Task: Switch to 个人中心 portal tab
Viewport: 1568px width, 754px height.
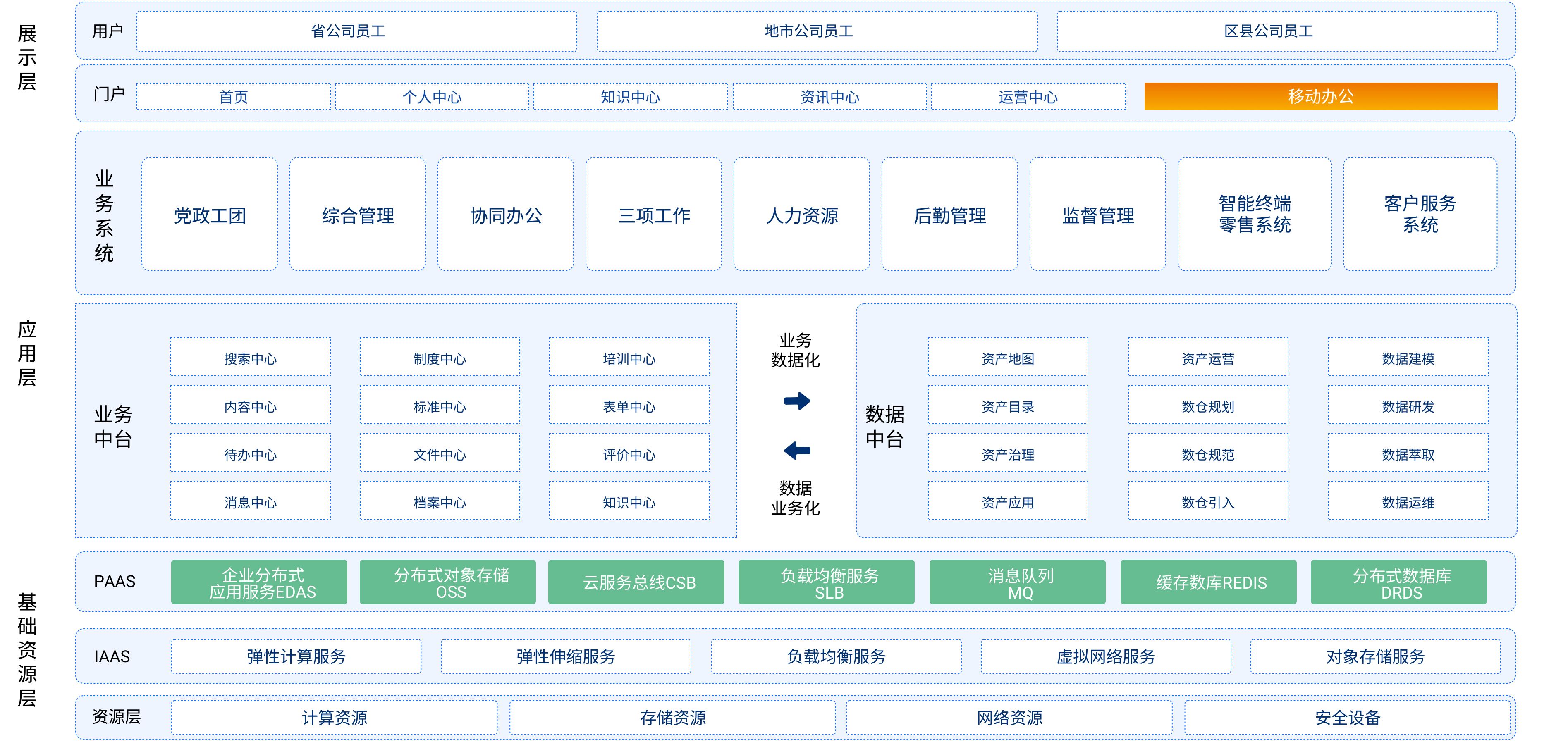Action: coord(432,97)
